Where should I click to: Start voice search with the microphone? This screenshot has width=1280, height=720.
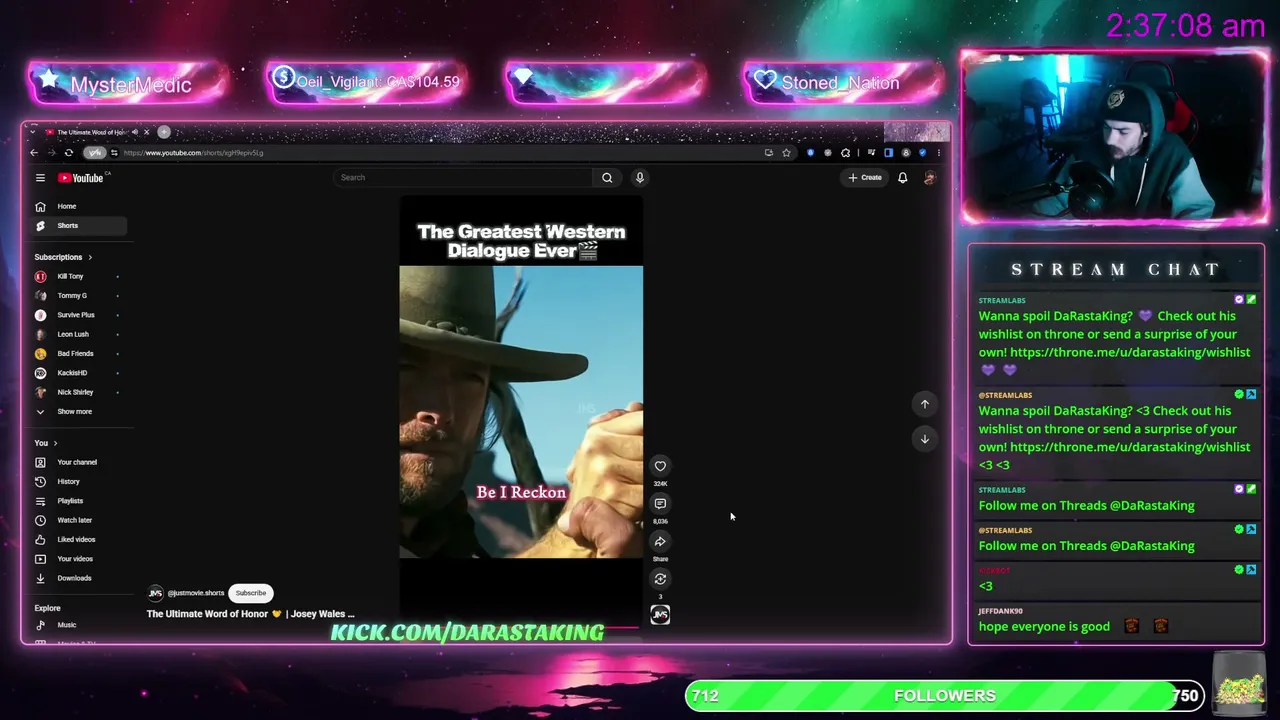[x=640, y=178]
